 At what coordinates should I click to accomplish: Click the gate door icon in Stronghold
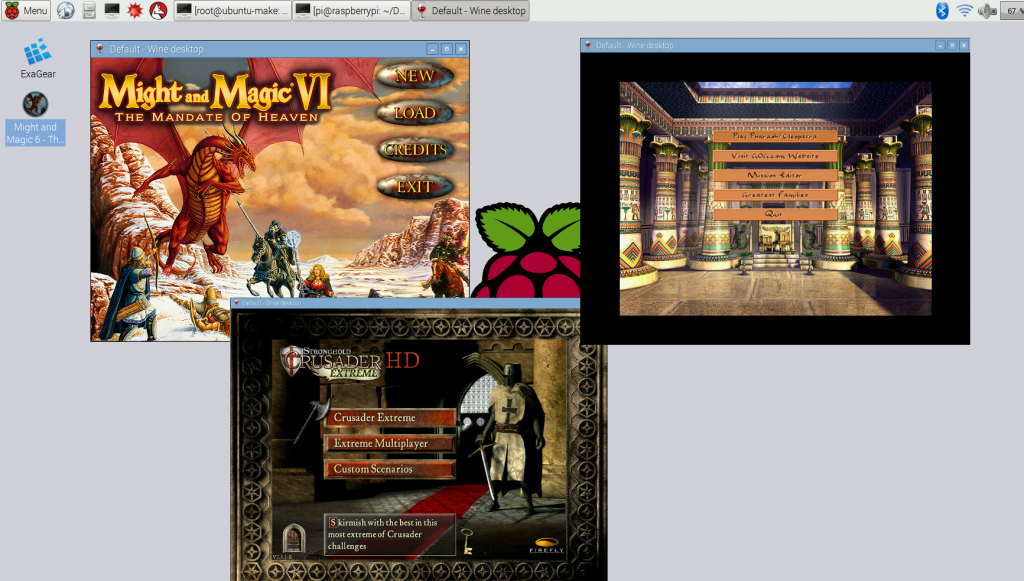click(x=294, y=538)
